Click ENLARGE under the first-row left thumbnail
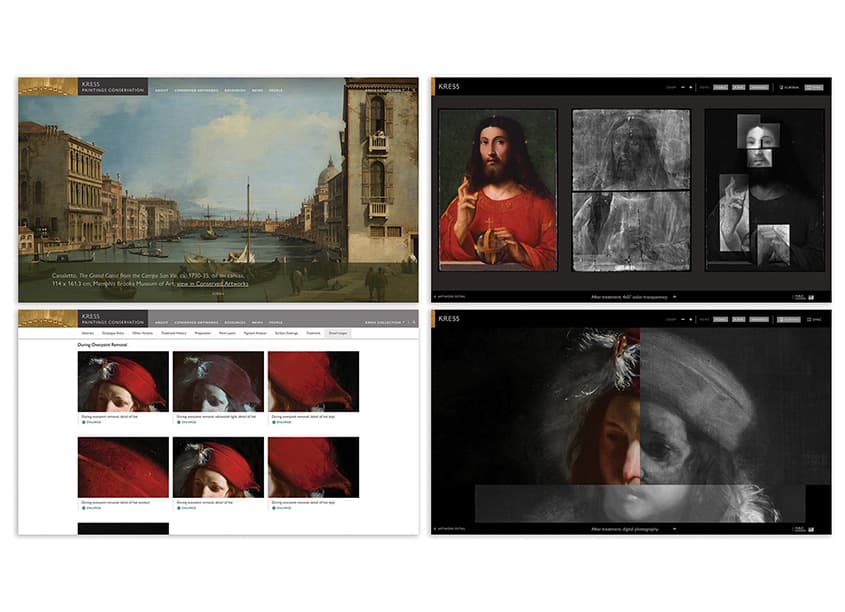 click(92, 422)
